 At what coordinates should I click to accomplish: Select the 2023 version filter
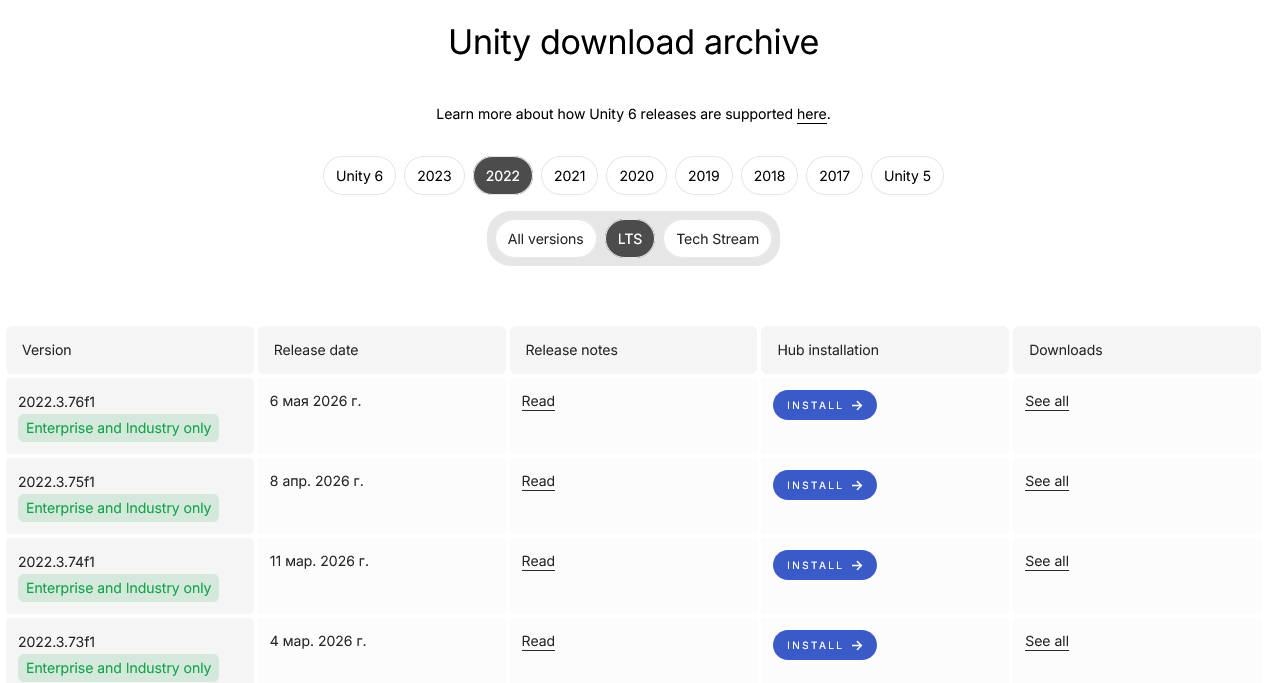tap(434, 176)
